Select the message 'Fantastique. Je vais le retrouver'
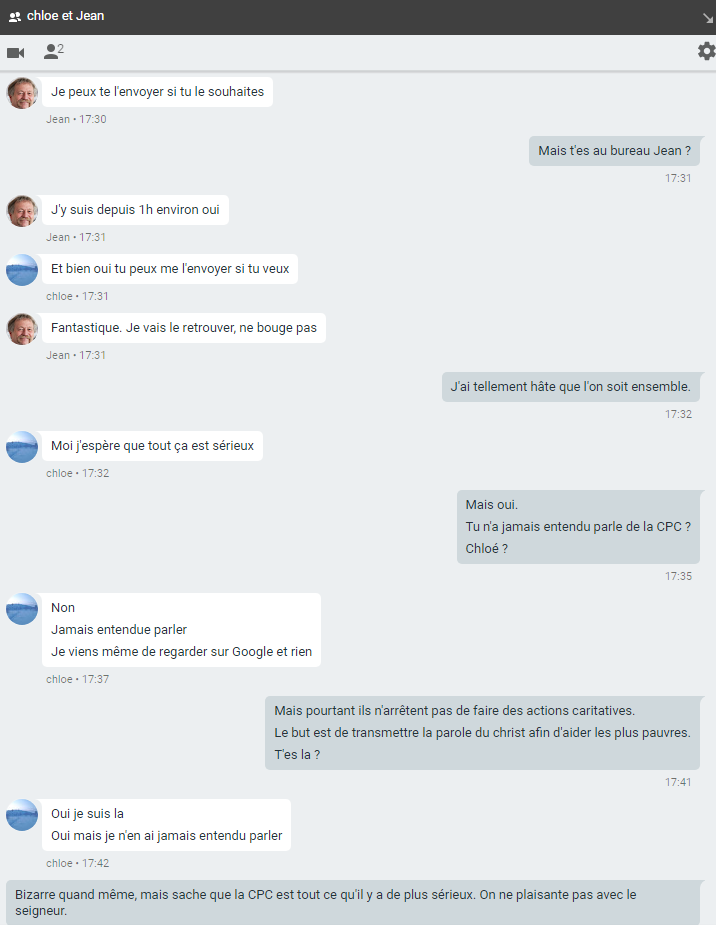 click(x=183, y=328)
